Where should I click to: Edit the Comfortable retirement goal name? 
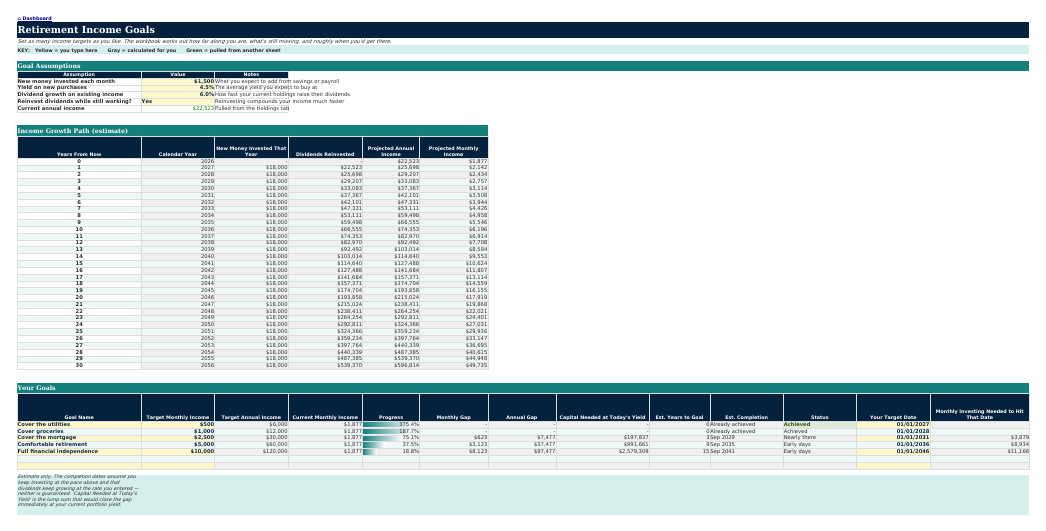click(x=79, y=444)
